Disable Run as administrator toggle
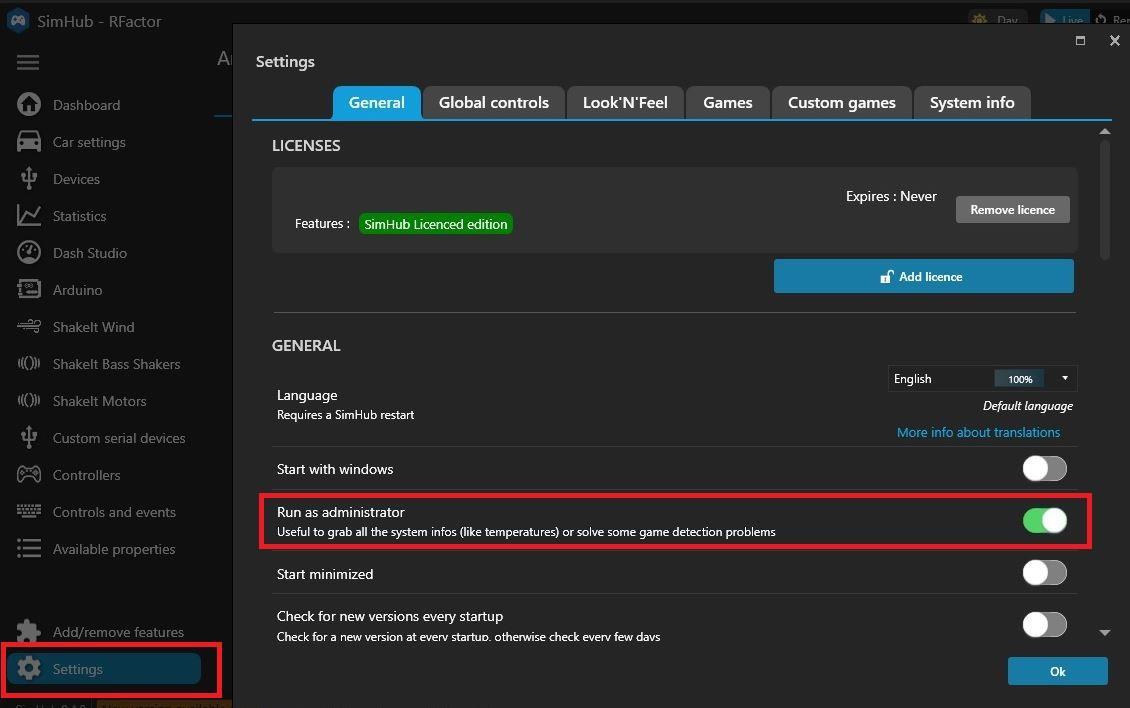 tap(1044, 520)
